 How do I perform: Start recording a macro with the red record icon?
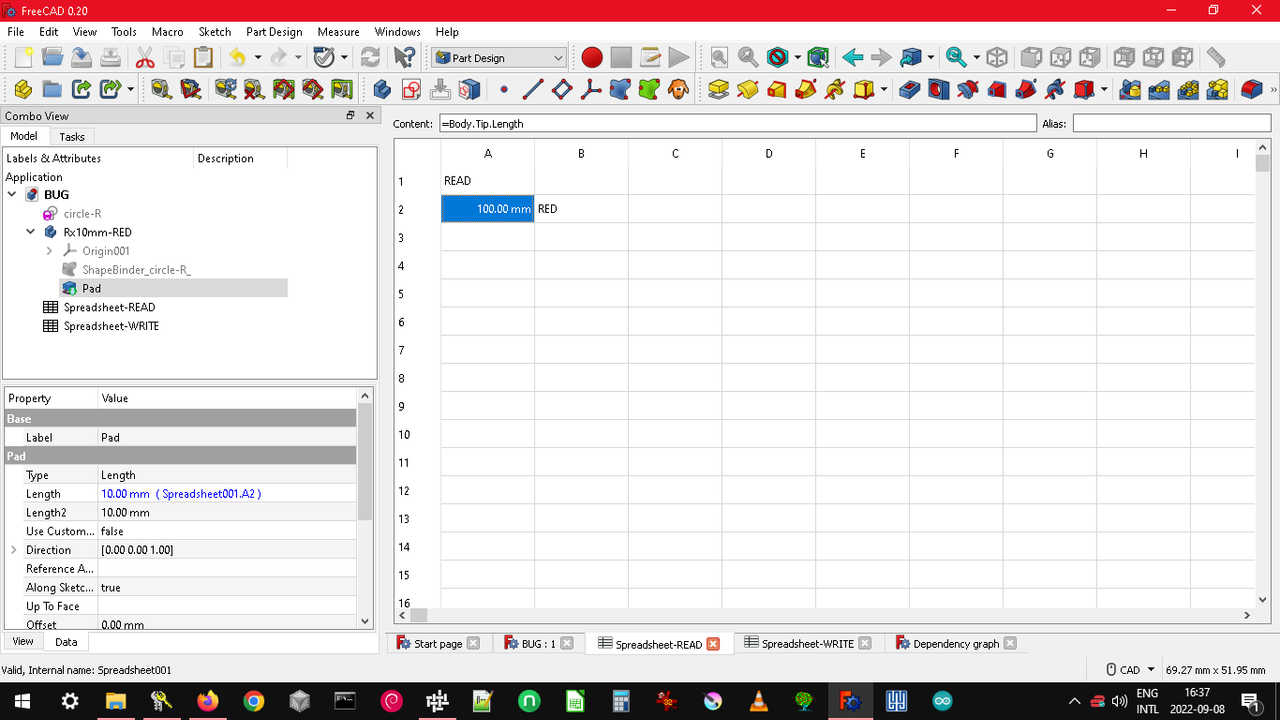[591, 57]
